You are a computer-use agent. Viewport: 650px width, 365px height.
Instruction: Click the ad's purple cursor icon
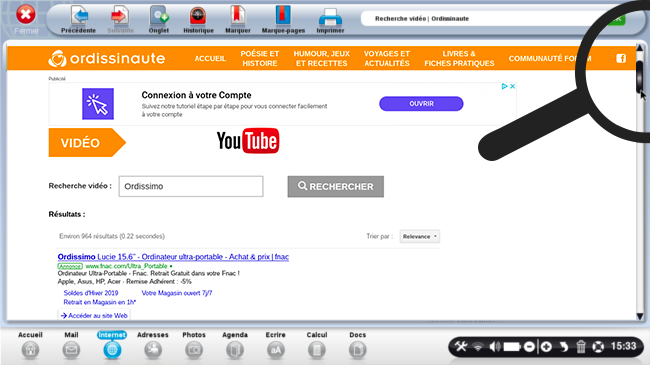(98, 104)
